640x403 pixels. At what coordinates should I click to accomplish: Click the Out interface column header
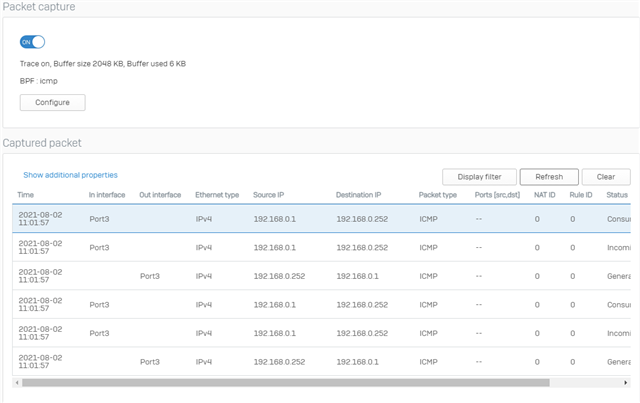coord(160,195)
